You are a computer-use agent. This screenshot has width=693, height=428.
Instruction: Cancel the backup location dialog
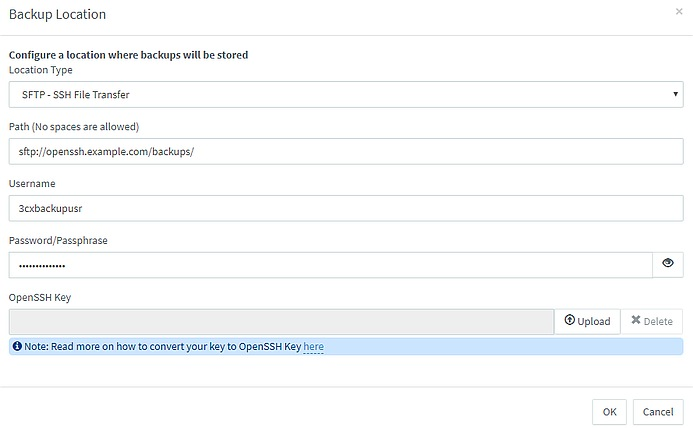tap(658, 412)
